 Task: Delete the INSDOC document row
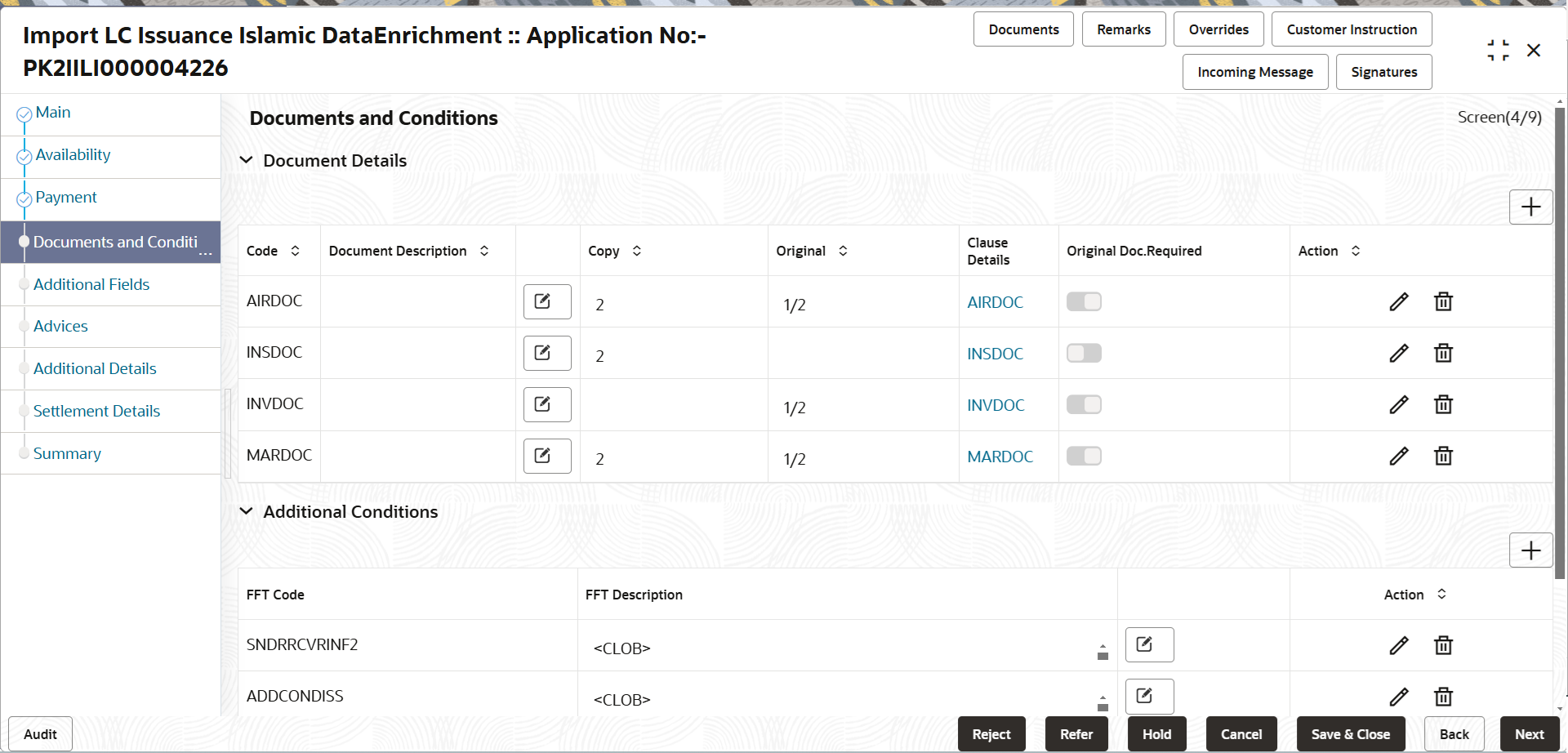pyautogui.click(x=1443, y=354)
